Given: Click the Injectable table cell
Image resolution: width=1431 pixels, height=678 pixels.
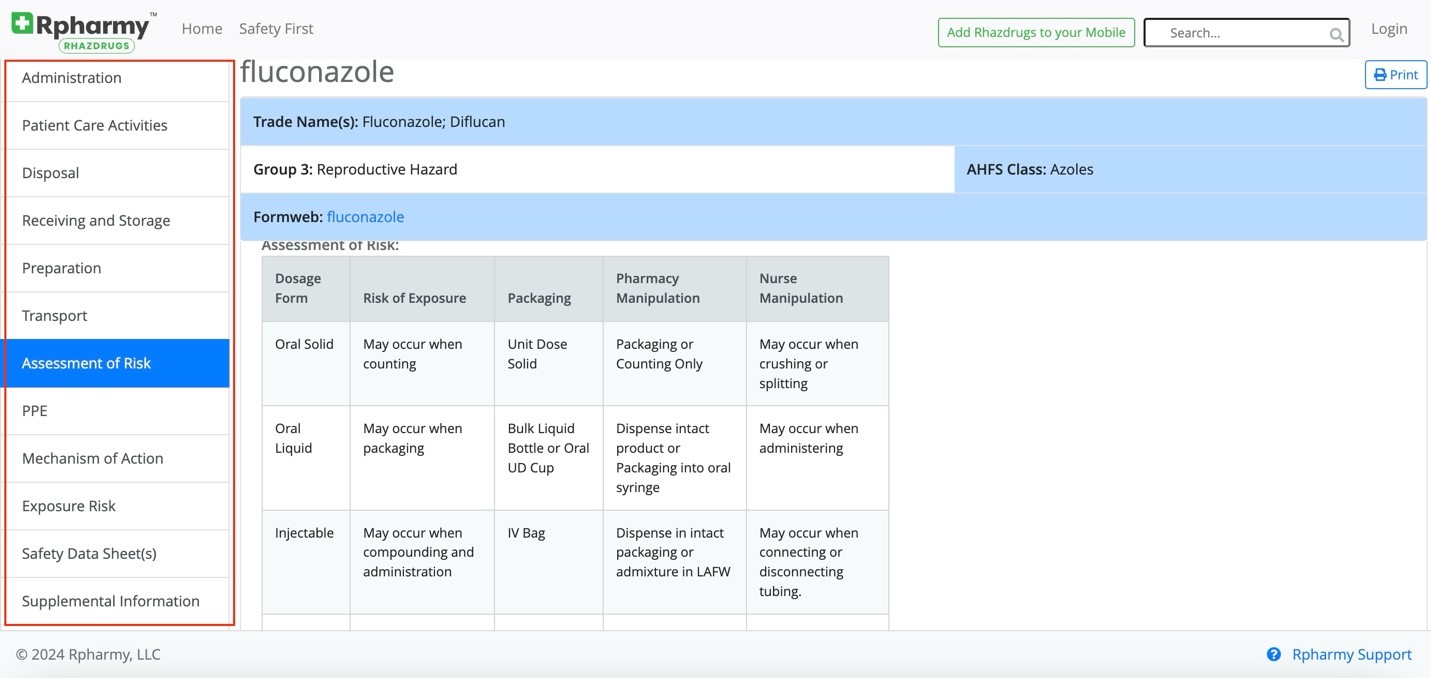Looking at the screenshot, I should pyautogui.click(x=306, y=562).
